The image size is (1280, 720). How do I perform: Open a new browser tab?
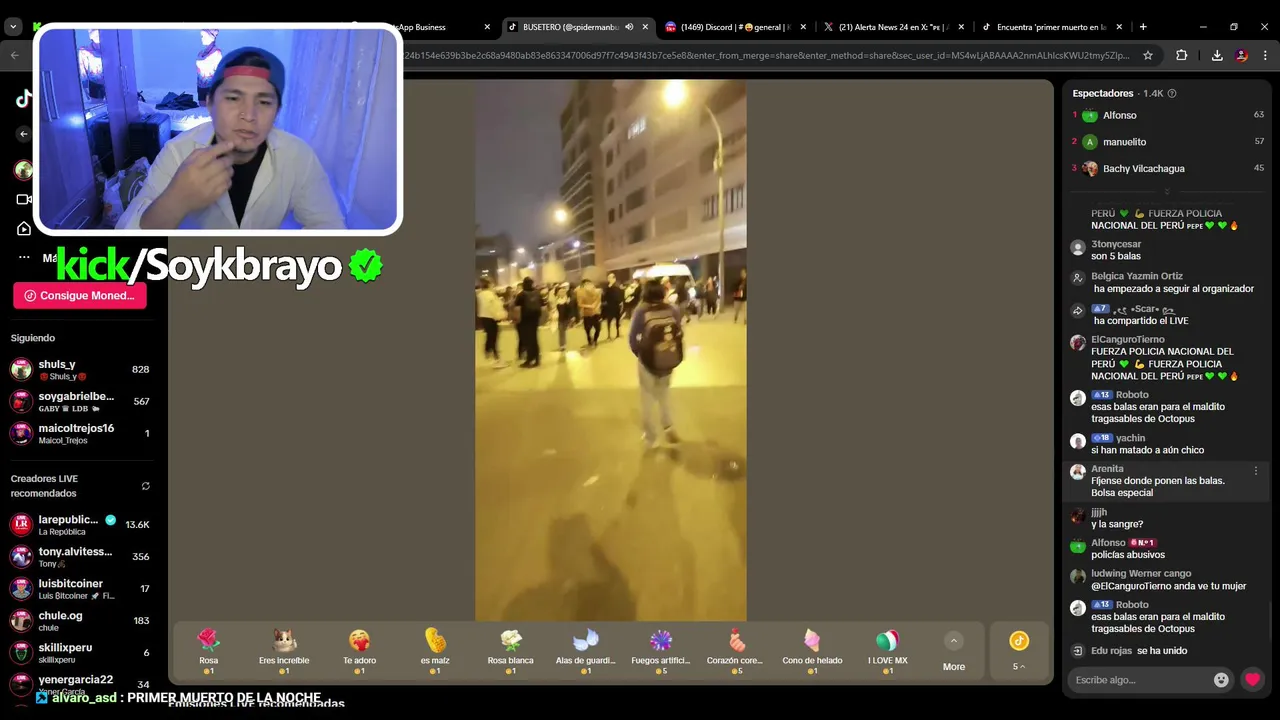click(x=1143, y=27)
